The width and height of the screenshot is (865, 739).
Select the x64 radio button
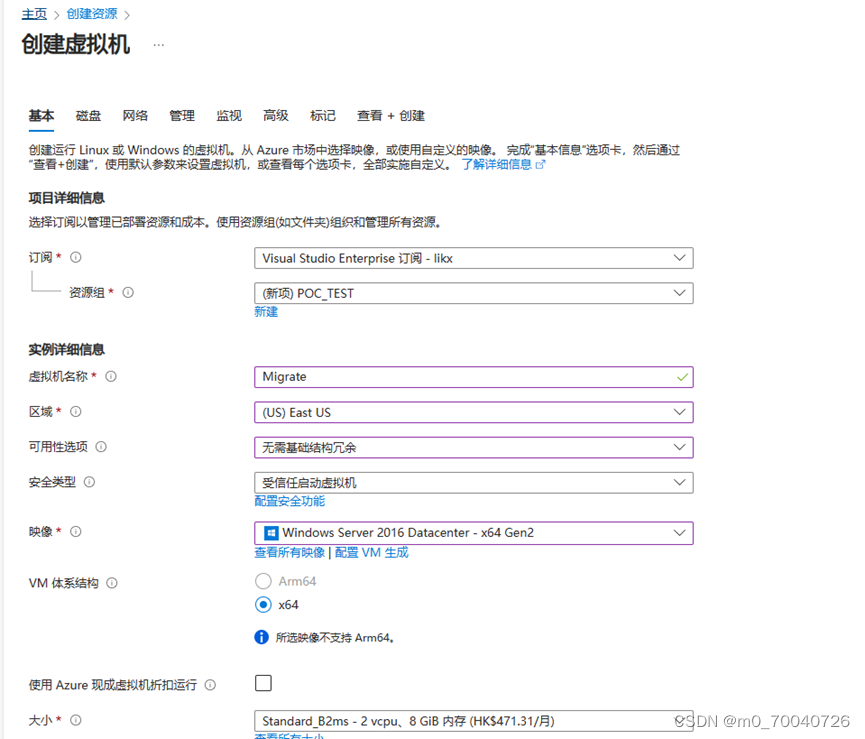(x=263, y=605)
